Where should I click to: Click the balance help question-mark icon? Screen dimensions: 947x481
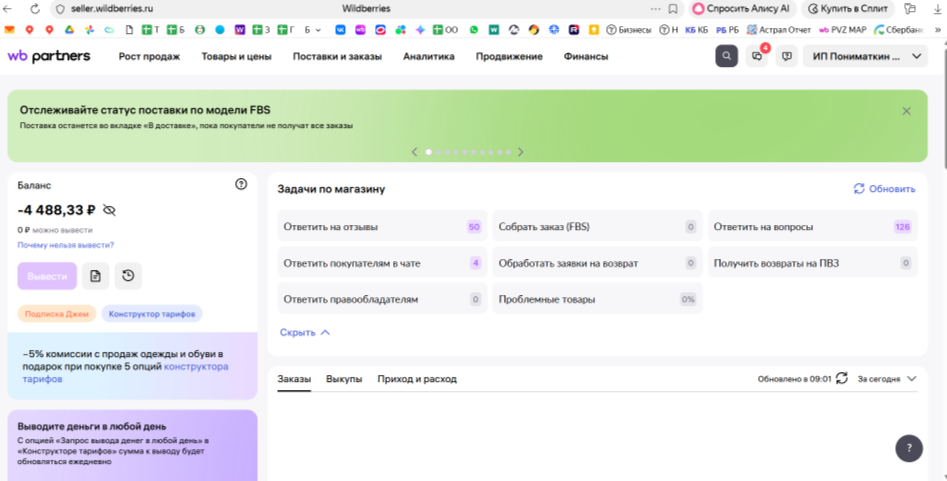[241, 184]
